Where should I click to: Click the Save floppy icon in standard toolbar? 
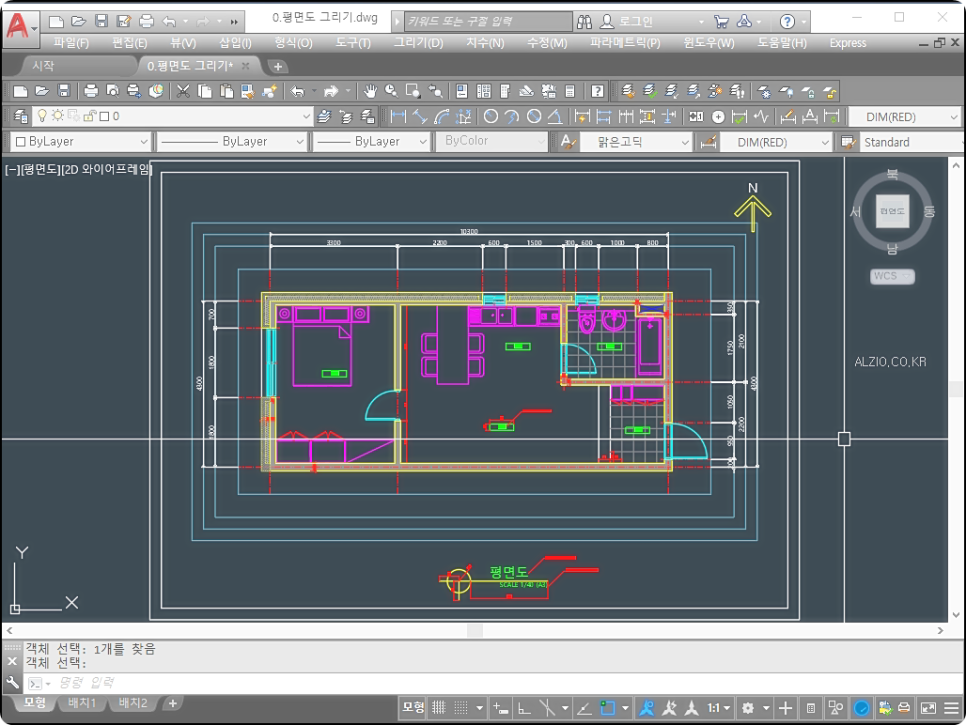click(x=63, y=91)
